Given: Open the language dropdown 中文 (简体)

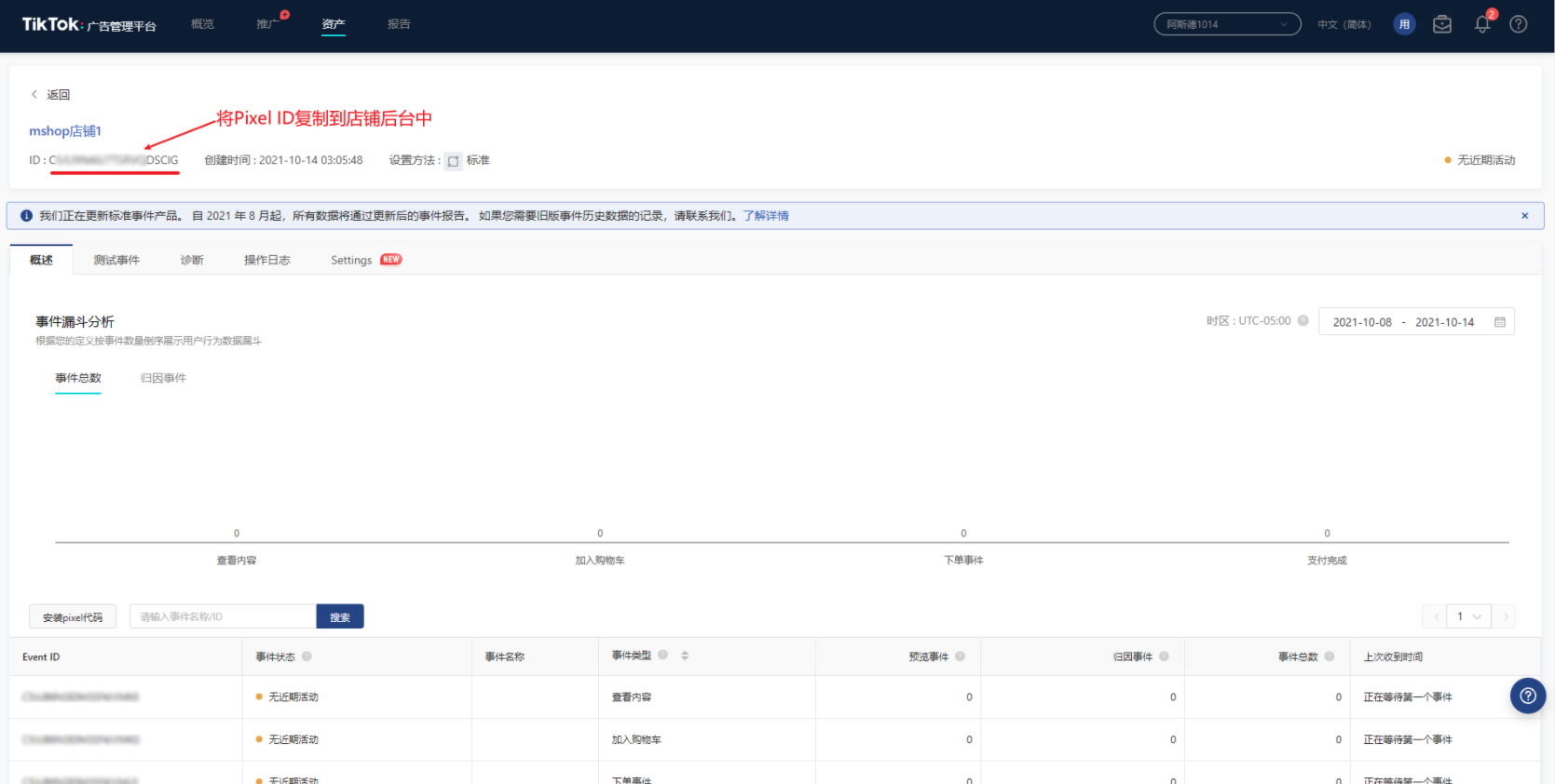Looking at the screenshot, I should point(1344,25).
